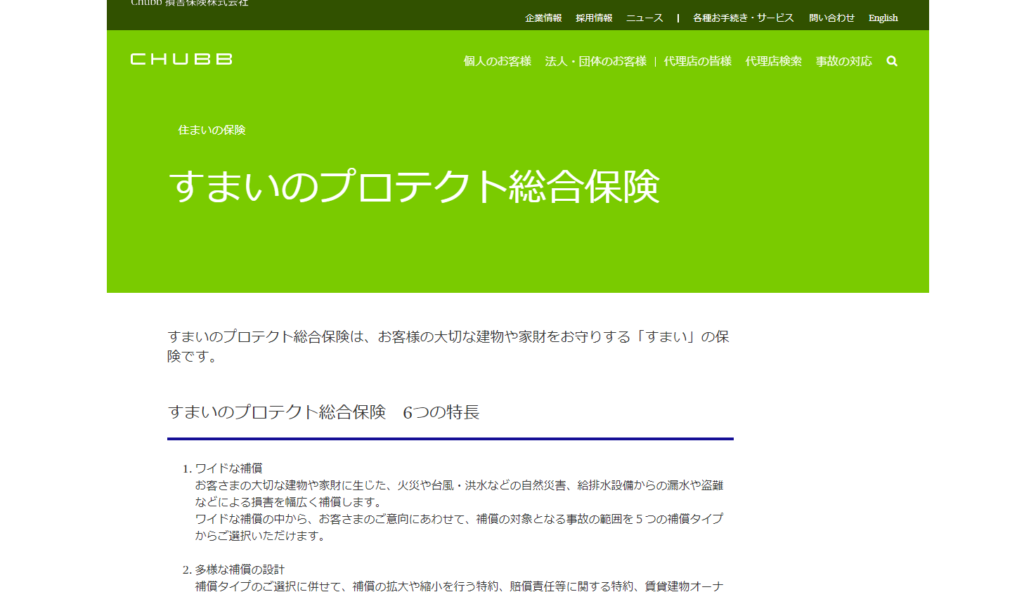Viewport: 1024px width, 592px height.
Task: Open 代理店の皆様 navigation item
Action: (x=697, y=61)
